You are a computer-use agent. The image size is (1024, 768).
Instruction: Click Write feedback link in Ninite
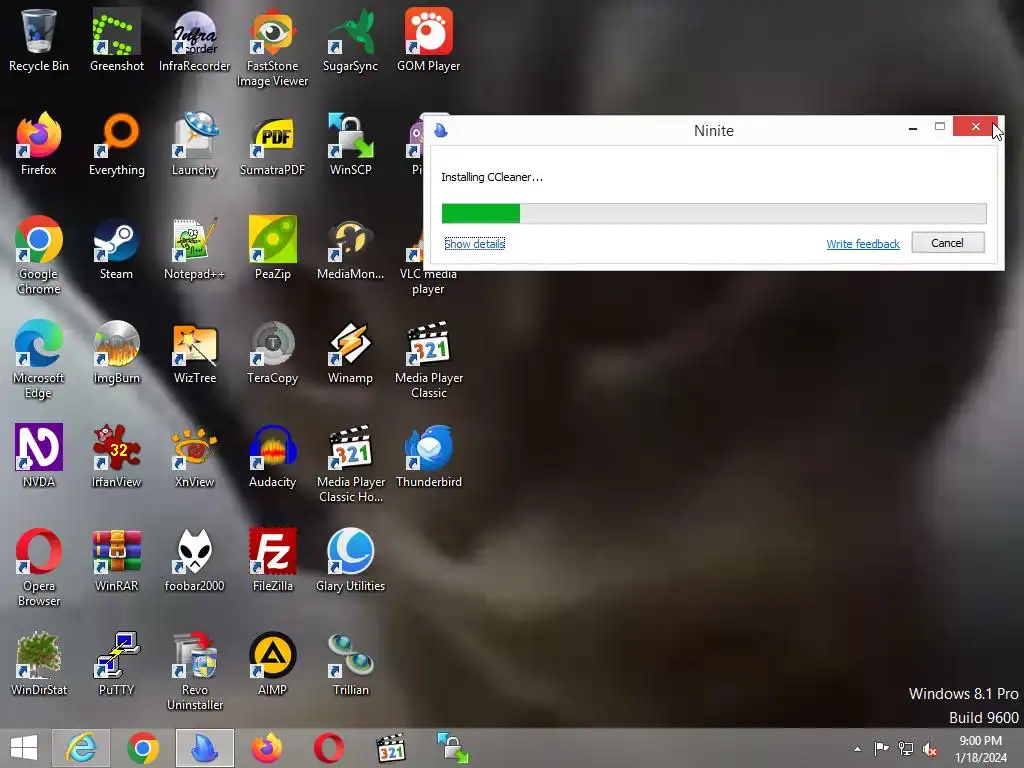point(863,244)
